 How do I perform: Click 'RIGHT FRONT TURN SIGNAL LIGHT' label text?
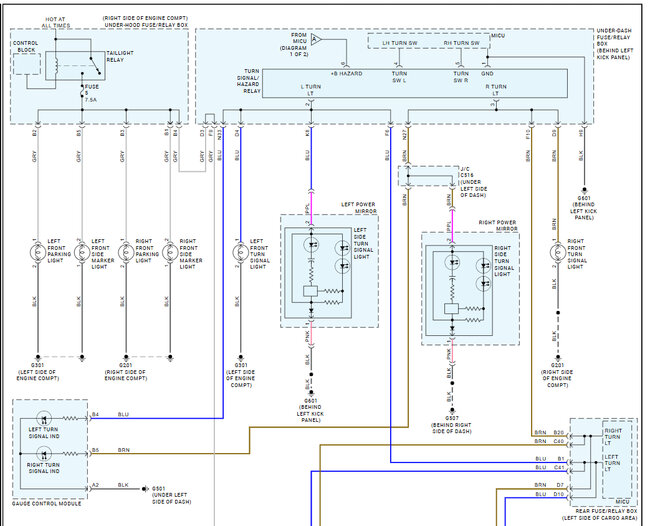click(x=577, y=254)
